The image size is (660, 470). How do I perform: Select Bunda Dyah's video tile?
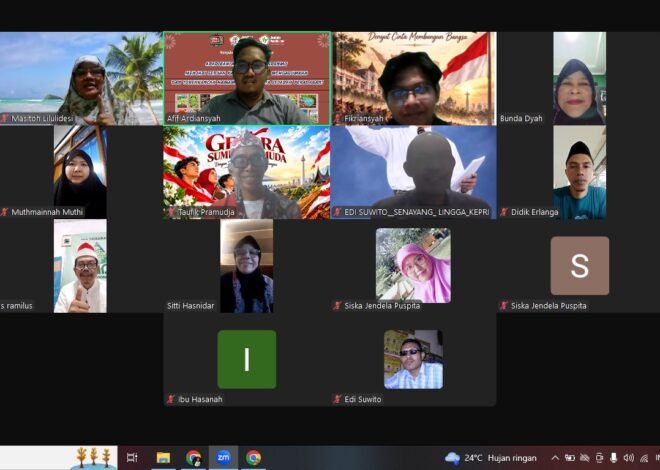click(580, 78)
